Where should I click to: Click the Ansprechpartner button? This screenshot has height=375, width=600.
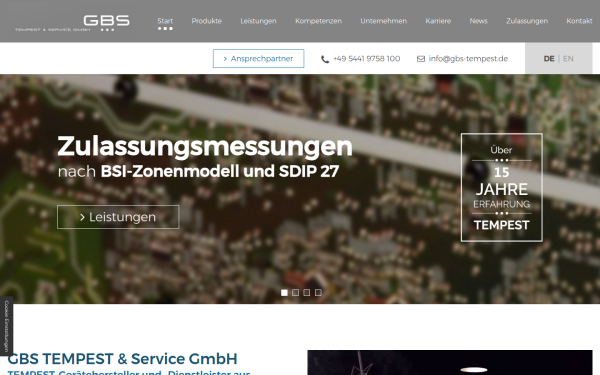click(x=259, y=59)
